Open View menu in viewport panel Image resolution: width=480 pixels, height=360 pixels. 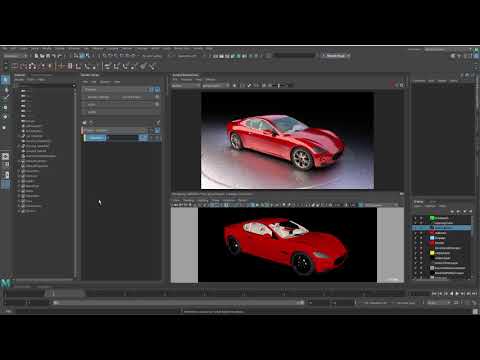(176, 200)
